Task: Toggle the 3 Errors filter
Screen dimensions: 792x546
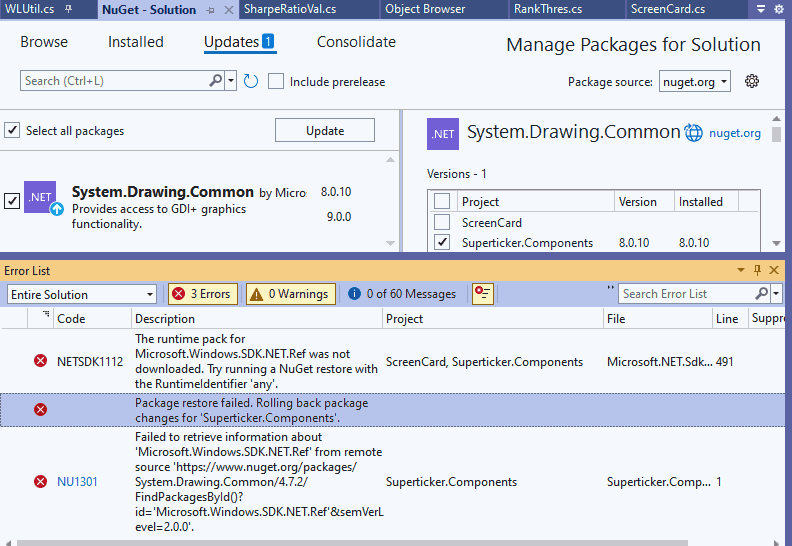Action: pyautogui.click(x=202, y=293)
